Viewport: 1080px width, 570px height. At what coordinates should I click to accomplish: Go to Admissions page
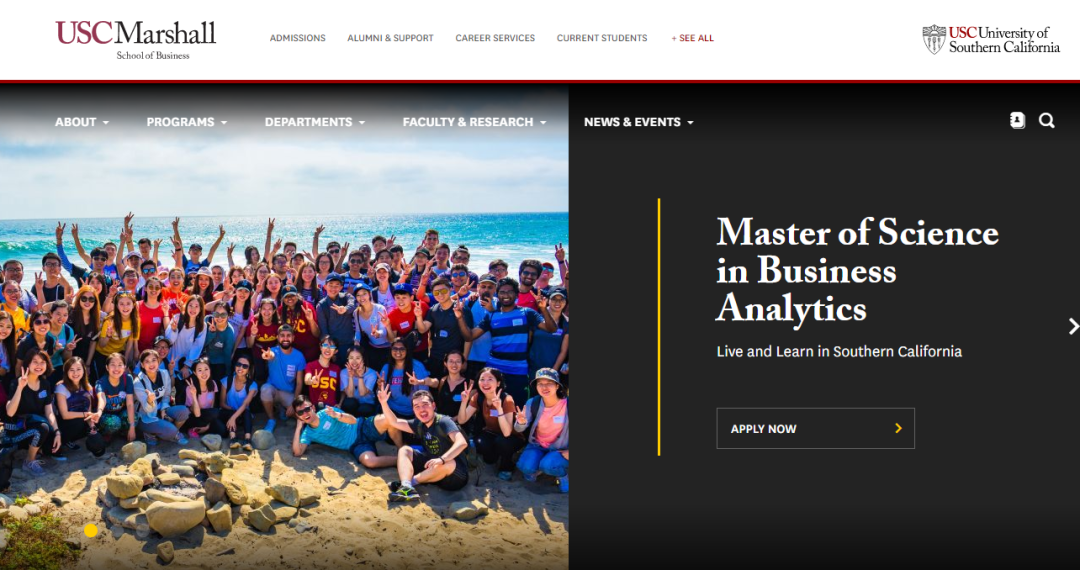point(298,38)
